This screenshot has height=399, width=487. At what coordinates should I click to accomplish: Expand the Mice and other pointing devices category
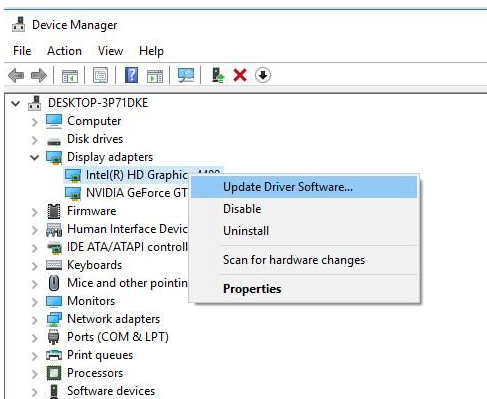(x=34, y=284)
